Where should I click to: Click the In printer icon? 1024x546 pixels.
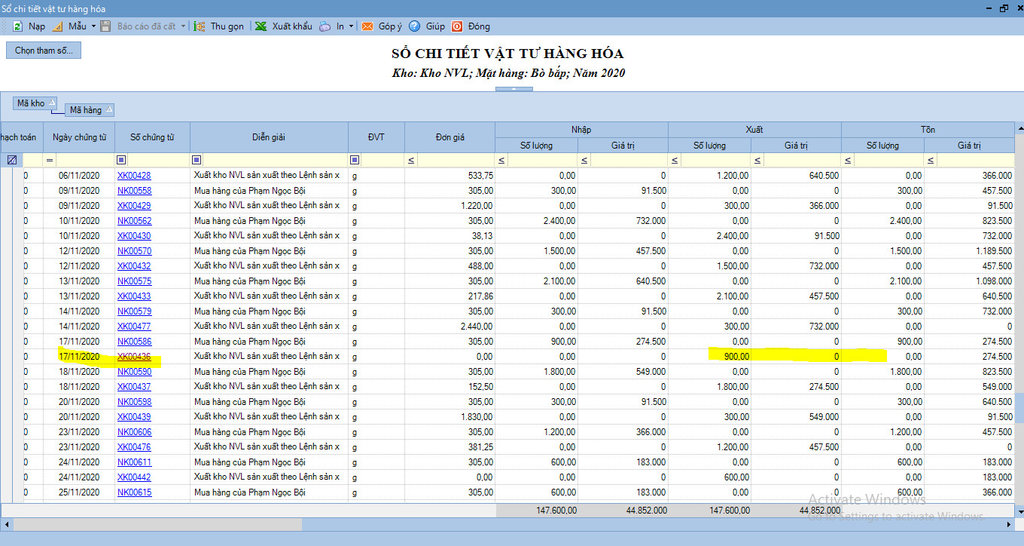tap(325, 26)
